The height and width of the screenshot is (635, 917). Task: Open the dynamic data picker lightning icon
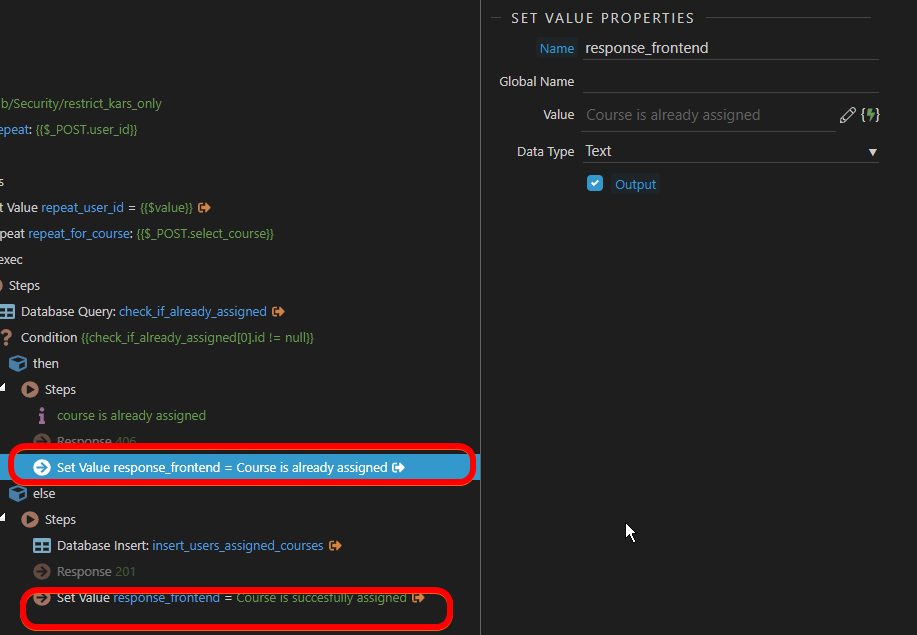(x=870, y=115)
